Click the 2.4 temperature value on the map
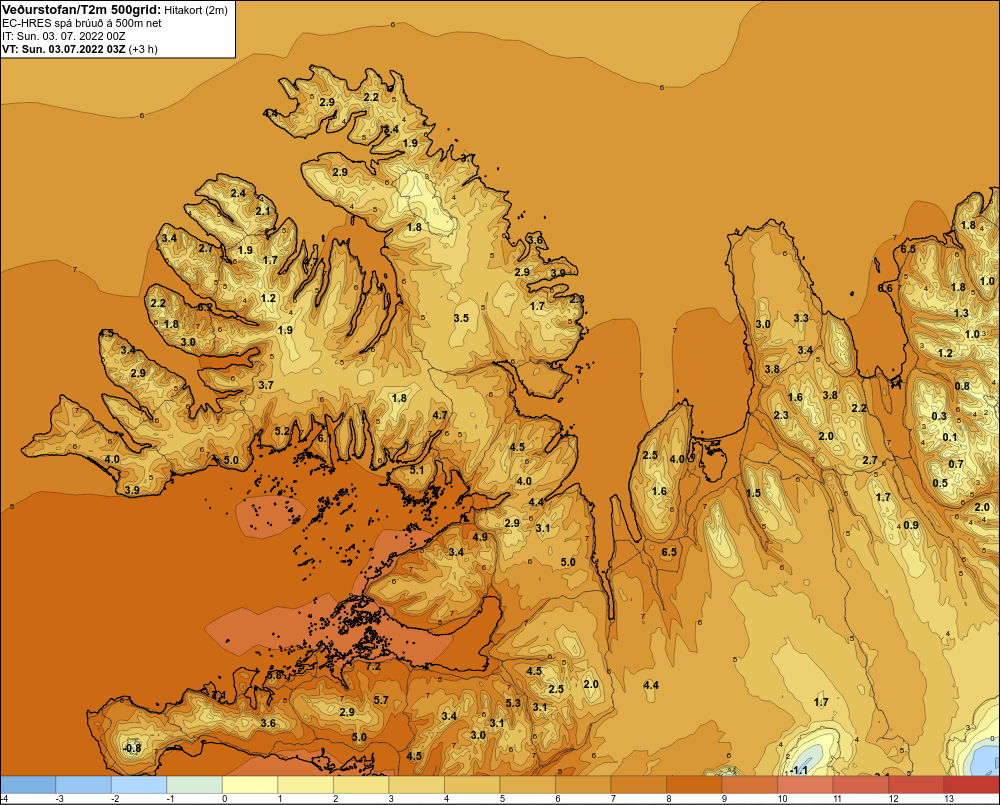 pyautogui.click(x=238, y=193)
